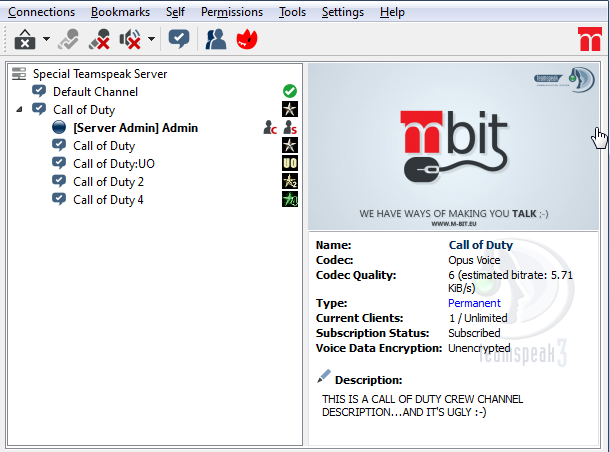This screenshot has width=610, height=452.
Task: Click the Opus Voice codec value
Action: 474,260
